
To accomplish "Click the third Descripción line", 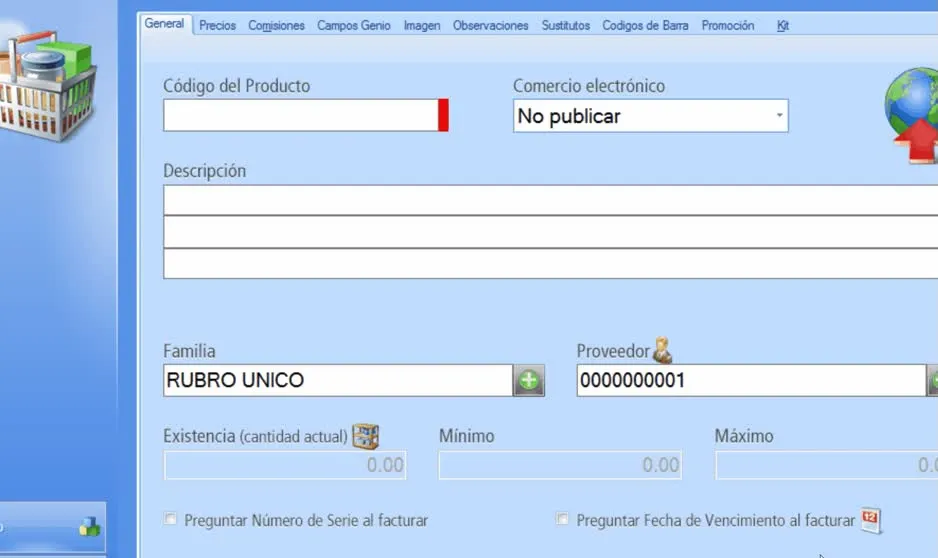I will [x=550, y=264].
